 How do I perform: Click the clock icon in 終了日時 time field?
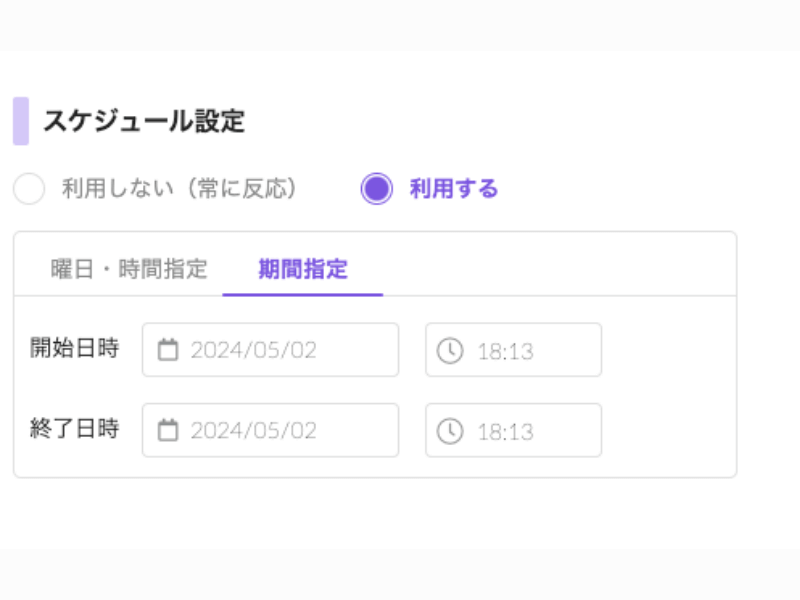[x=450, y=431]
